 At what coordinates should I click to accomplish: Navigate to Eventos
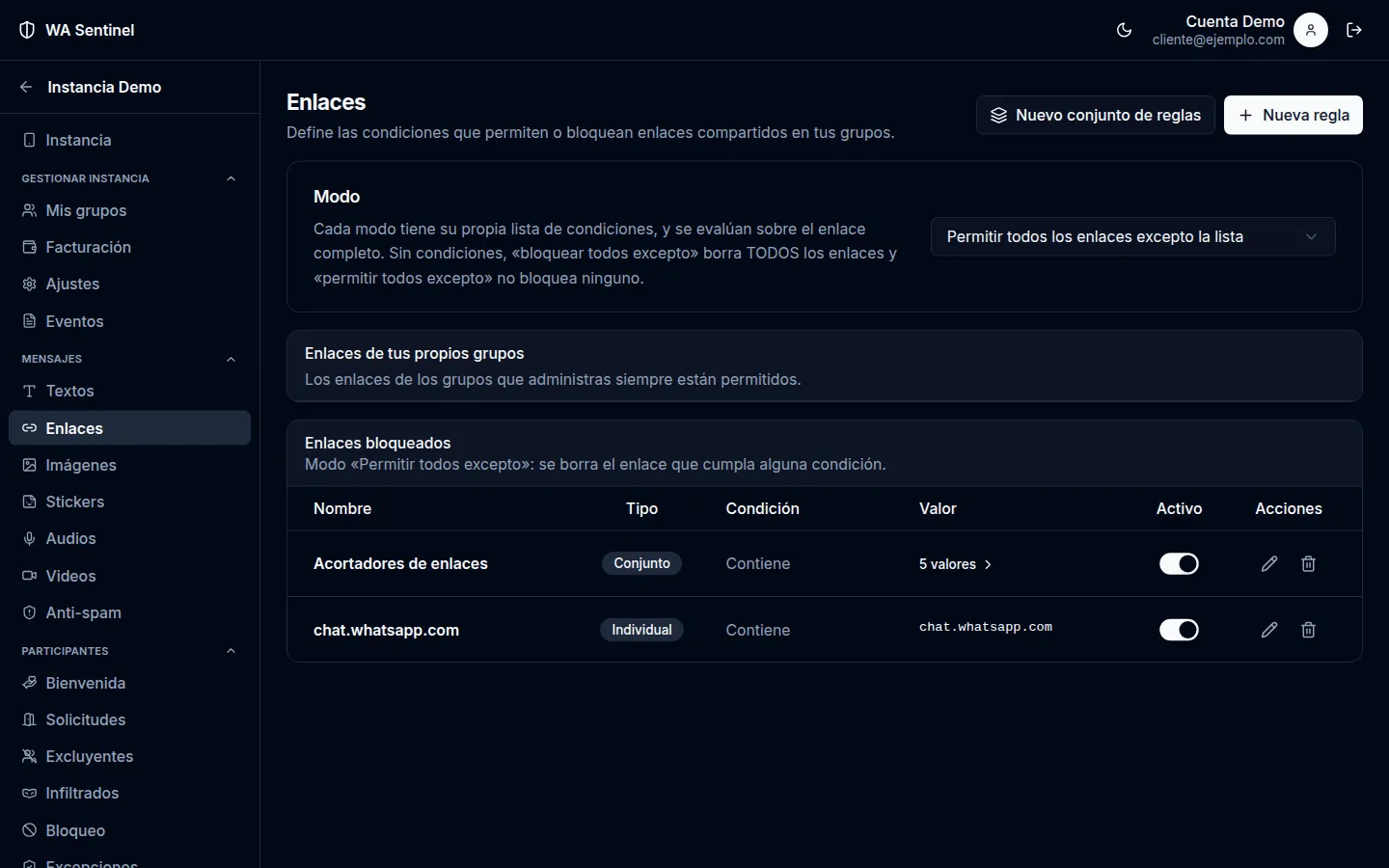[129, 321]
